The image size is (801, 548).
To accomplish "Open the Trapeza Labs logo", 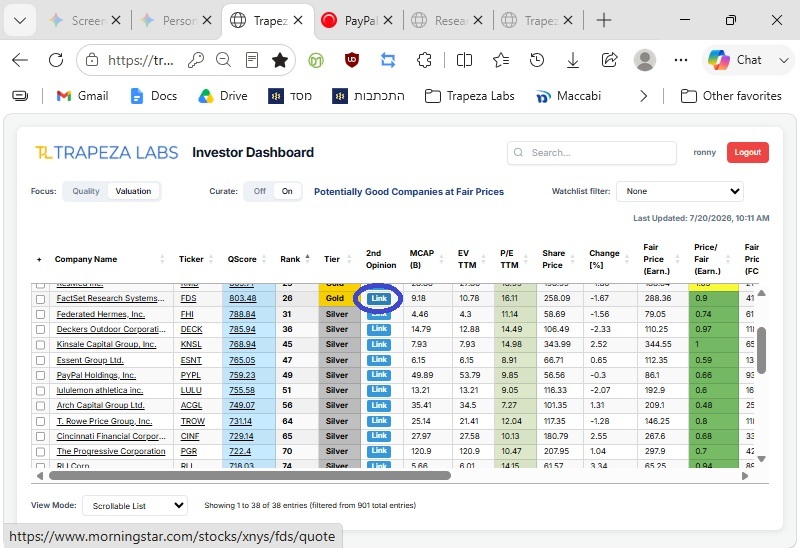I will pos(106,152).
